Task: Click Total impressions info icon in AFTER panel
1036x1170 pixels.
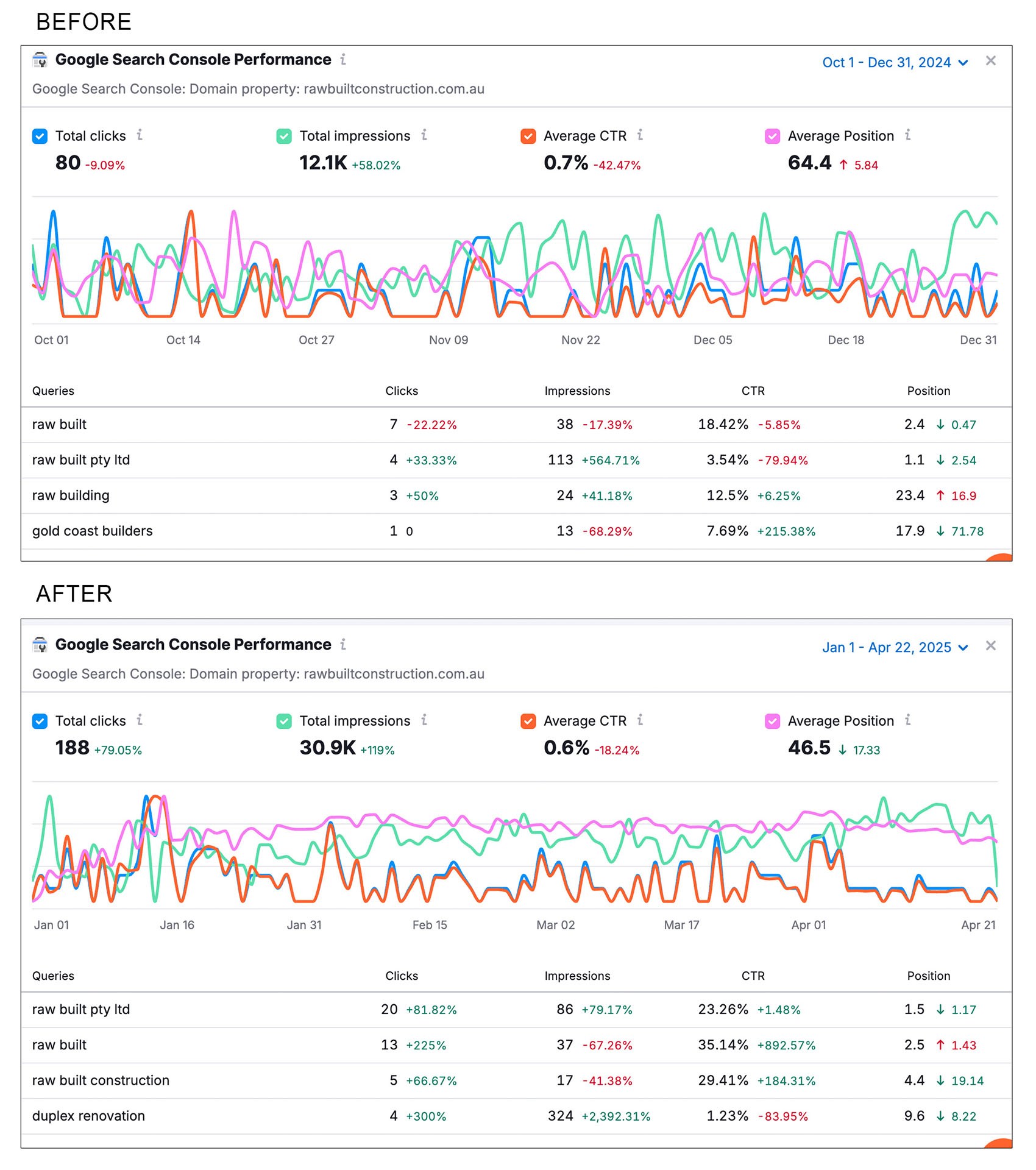Action: coord(424,720)
